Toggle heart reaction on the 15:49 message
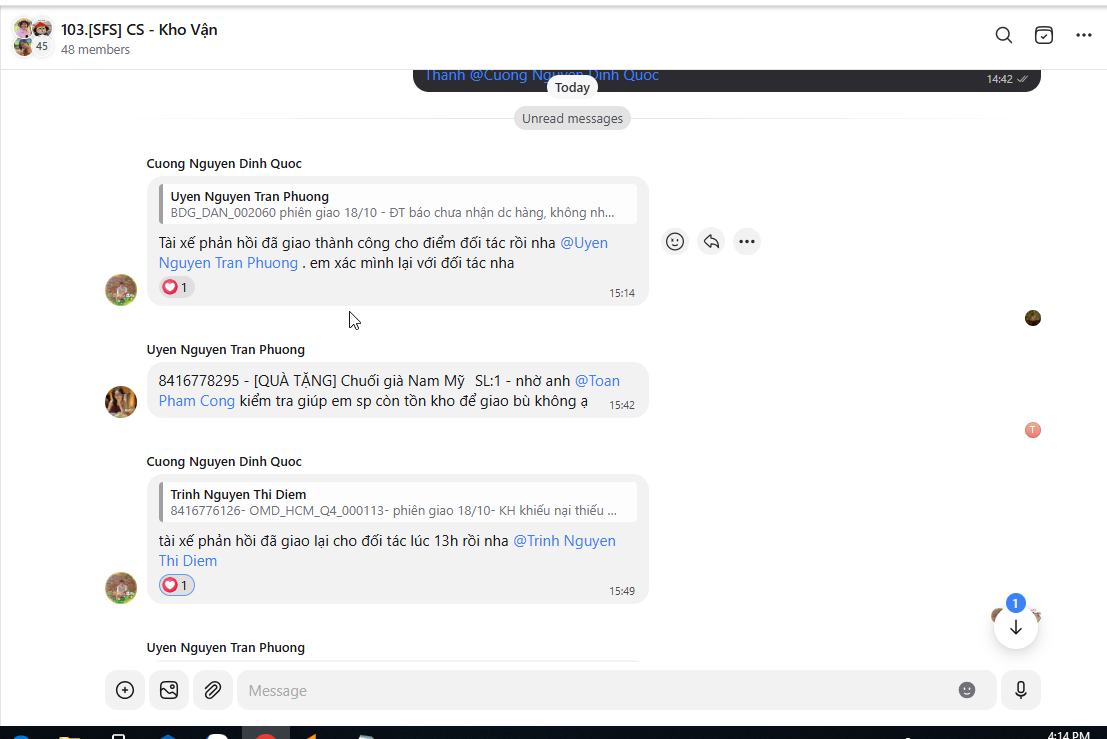This screenshot has width=1107, height=739. [x=176, y=585]
